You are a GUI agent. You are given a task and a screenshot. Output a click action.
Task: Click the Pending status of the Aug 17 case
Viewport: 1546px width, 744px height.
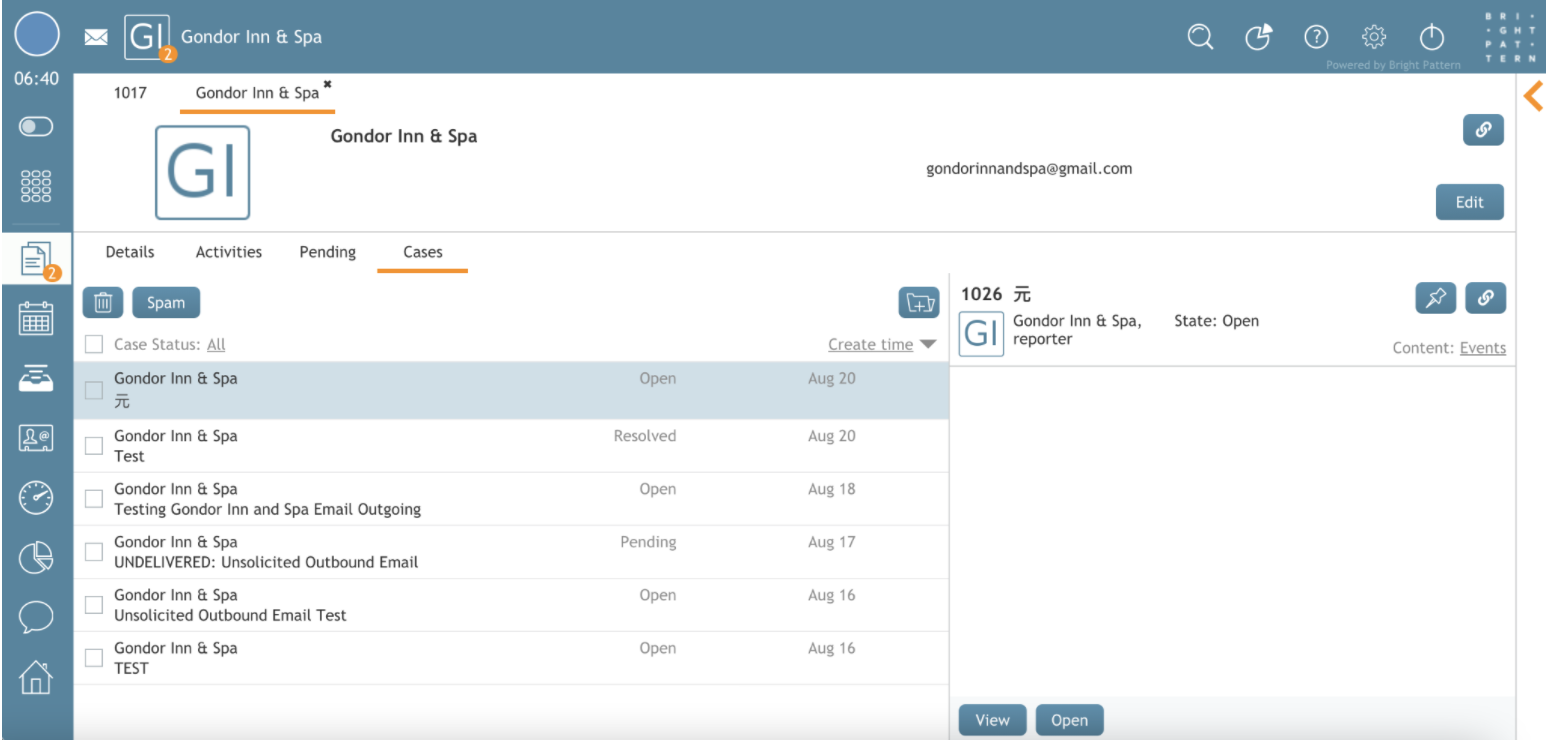(648, 542)
